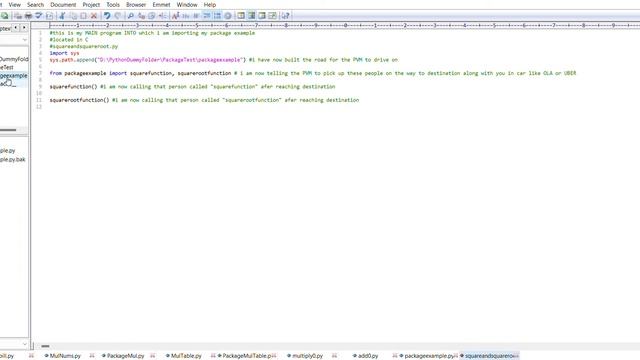Open the ple.py file in file list

tap(8, 151)
